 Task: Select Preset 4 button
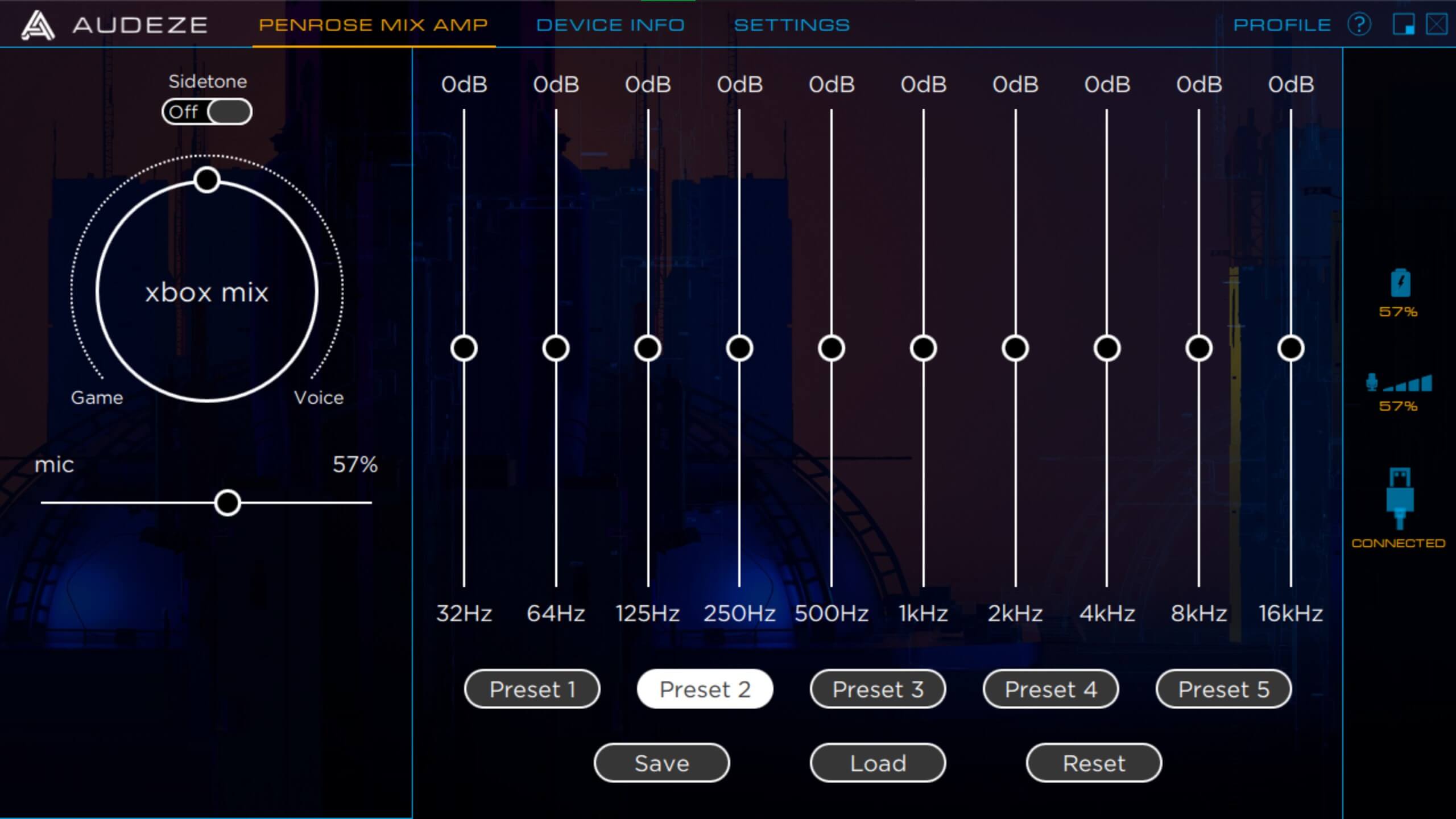pyautogui.click(x=1050, y=689)
